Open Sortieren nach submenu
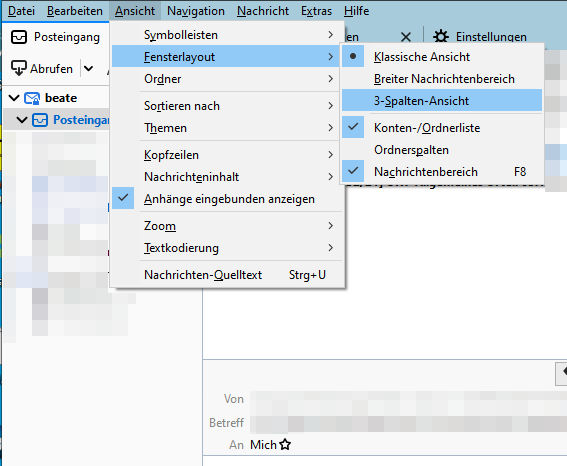The height and width of the screenshot is (466, 567). 227,106
